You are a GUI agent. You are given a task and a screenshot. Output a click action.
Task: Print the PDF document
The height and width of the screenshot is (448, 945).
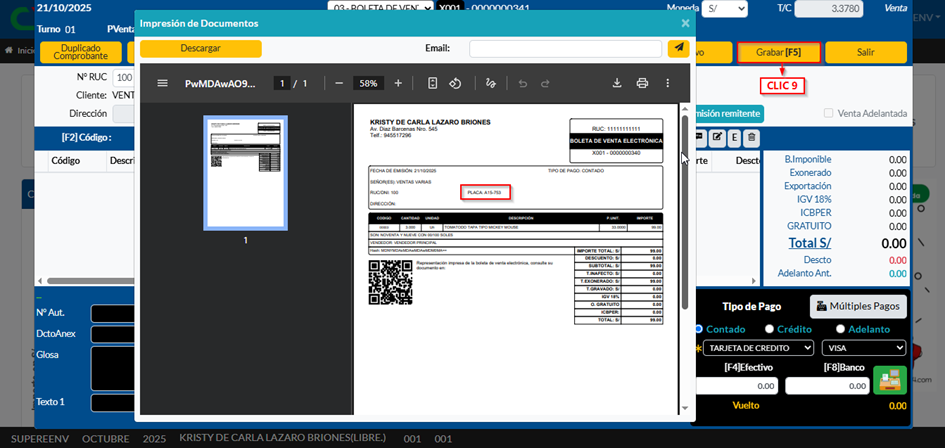pos(642,83)
